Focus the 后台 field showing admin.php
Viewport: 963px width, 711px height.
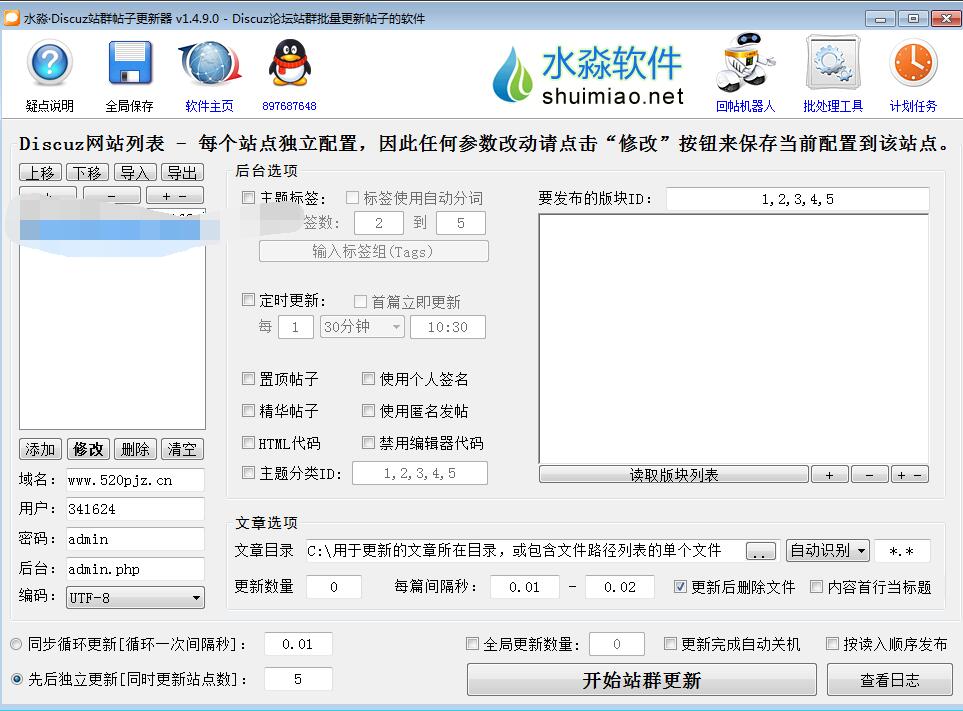[x=135, y=569]
